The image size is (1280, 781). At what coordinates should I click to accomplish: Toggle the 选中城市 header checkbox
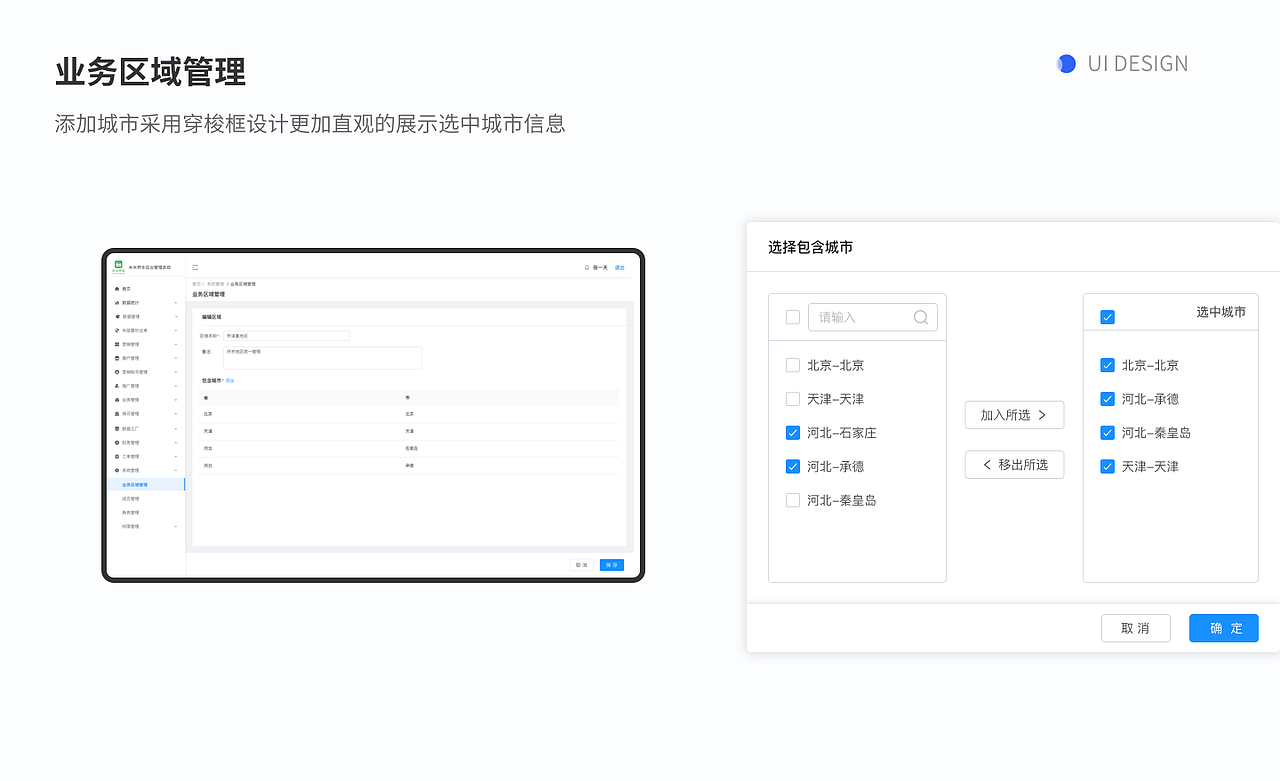1107,314
